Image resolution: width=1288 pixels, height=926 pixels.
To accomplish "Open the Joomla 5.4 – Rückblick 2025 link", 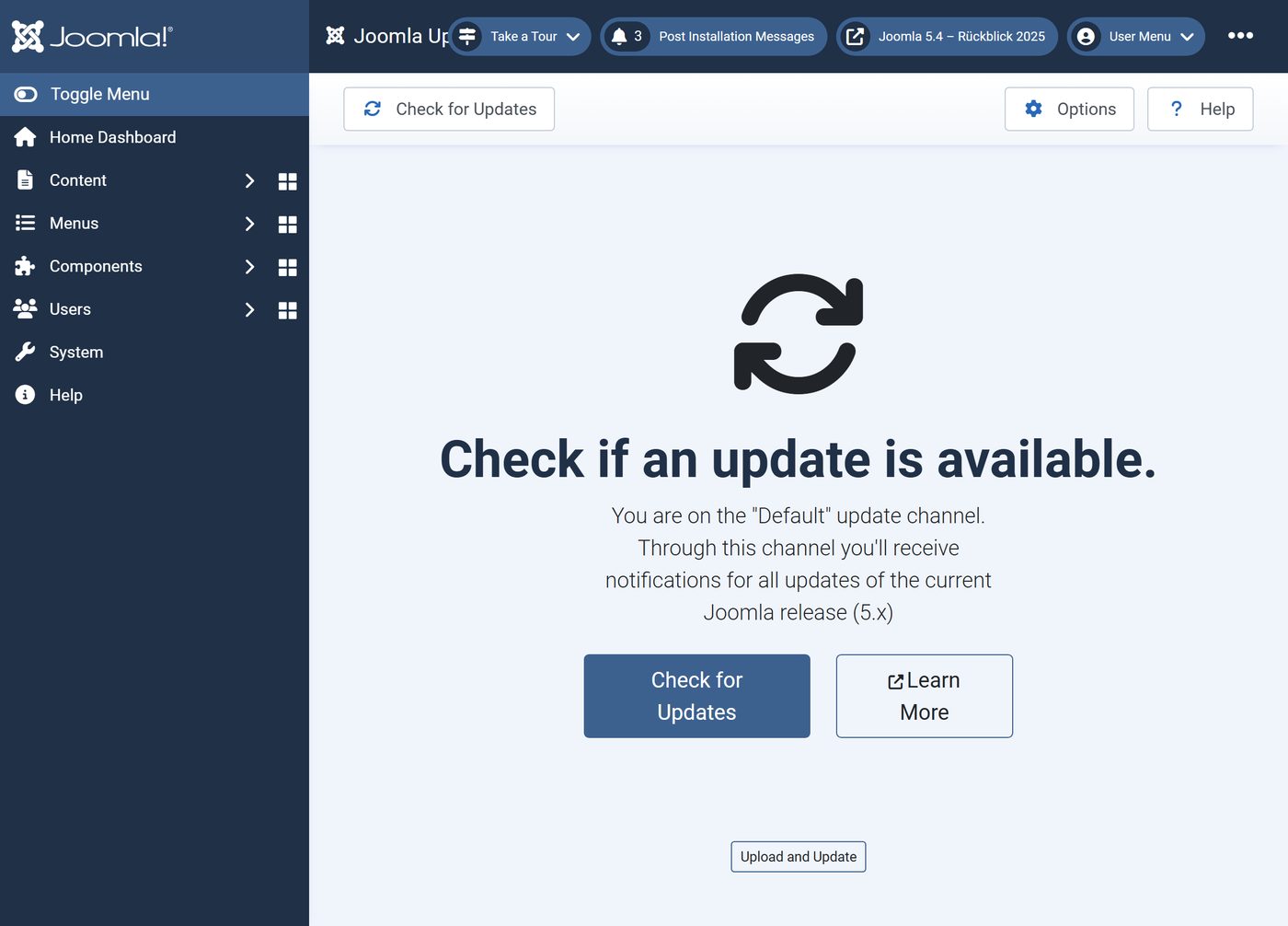I will tap(947, 36).
